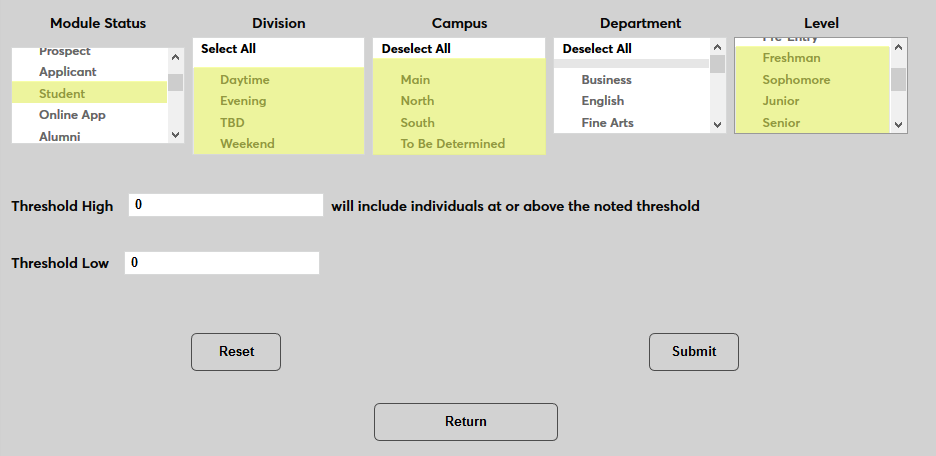Click the Return button
Viewport: 936px width, 456px height.
click(465, 422)
